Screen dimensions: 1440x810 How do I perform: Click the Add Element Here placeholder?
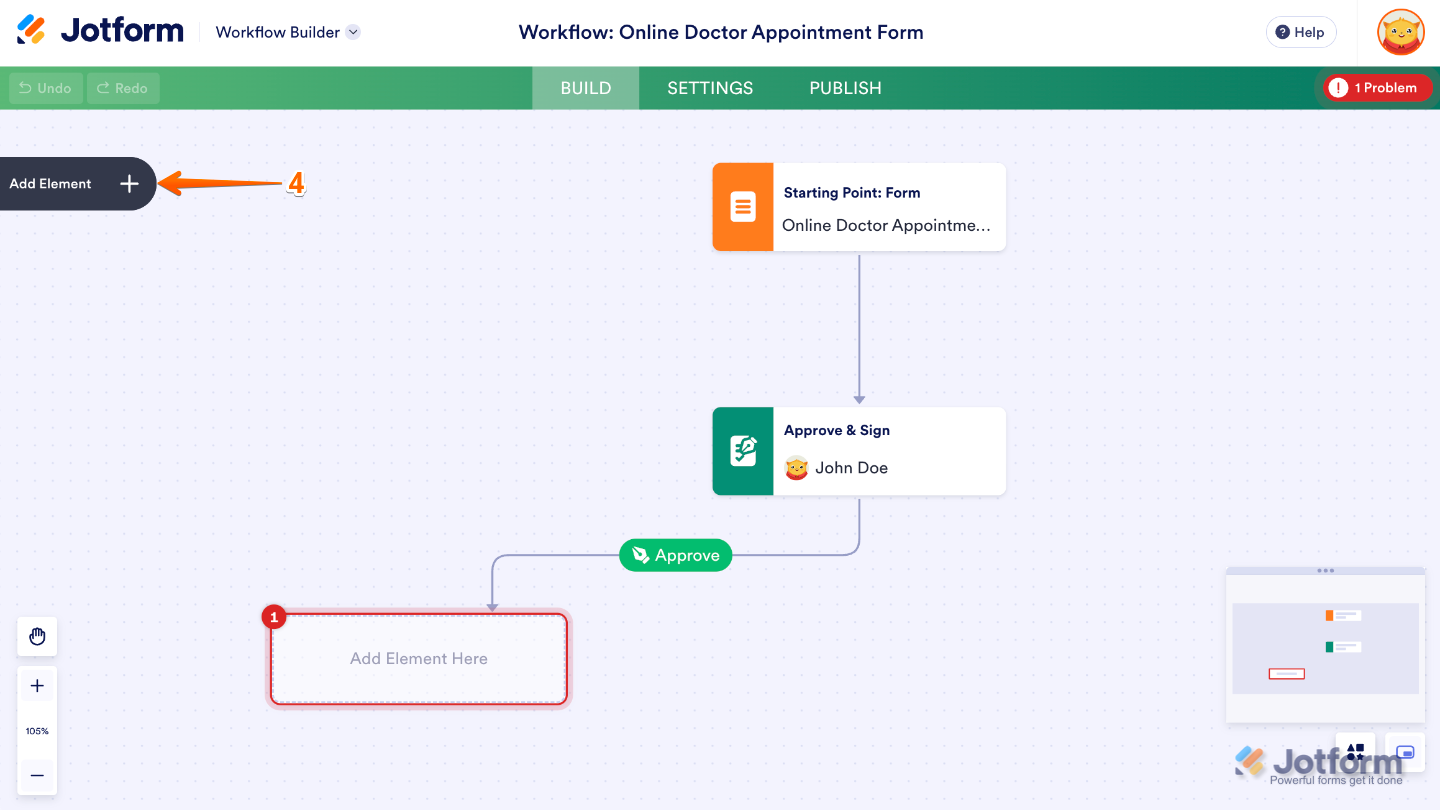point(418,658)
